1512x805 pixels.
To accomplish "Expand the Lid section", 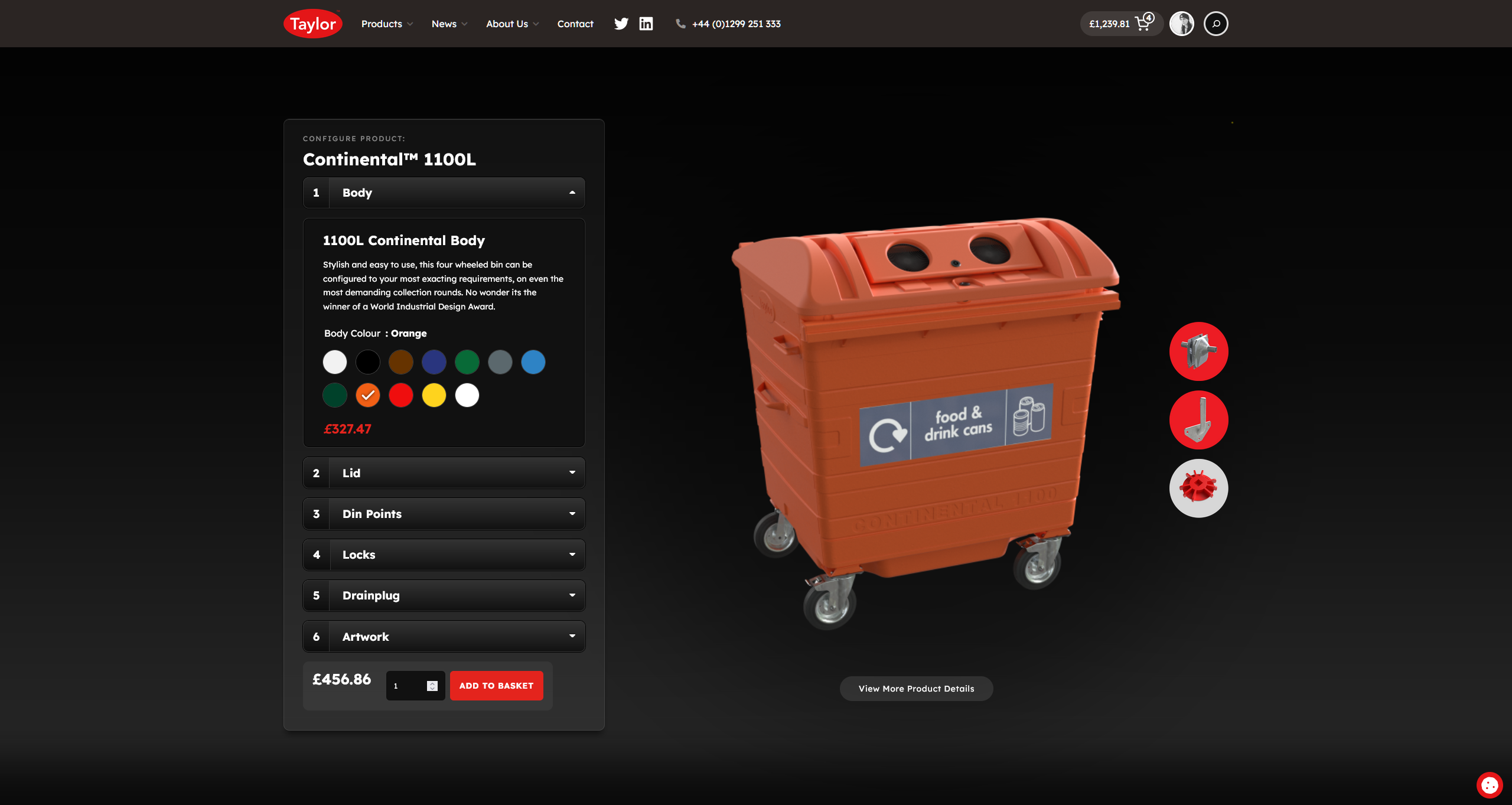I will point(444,473).
